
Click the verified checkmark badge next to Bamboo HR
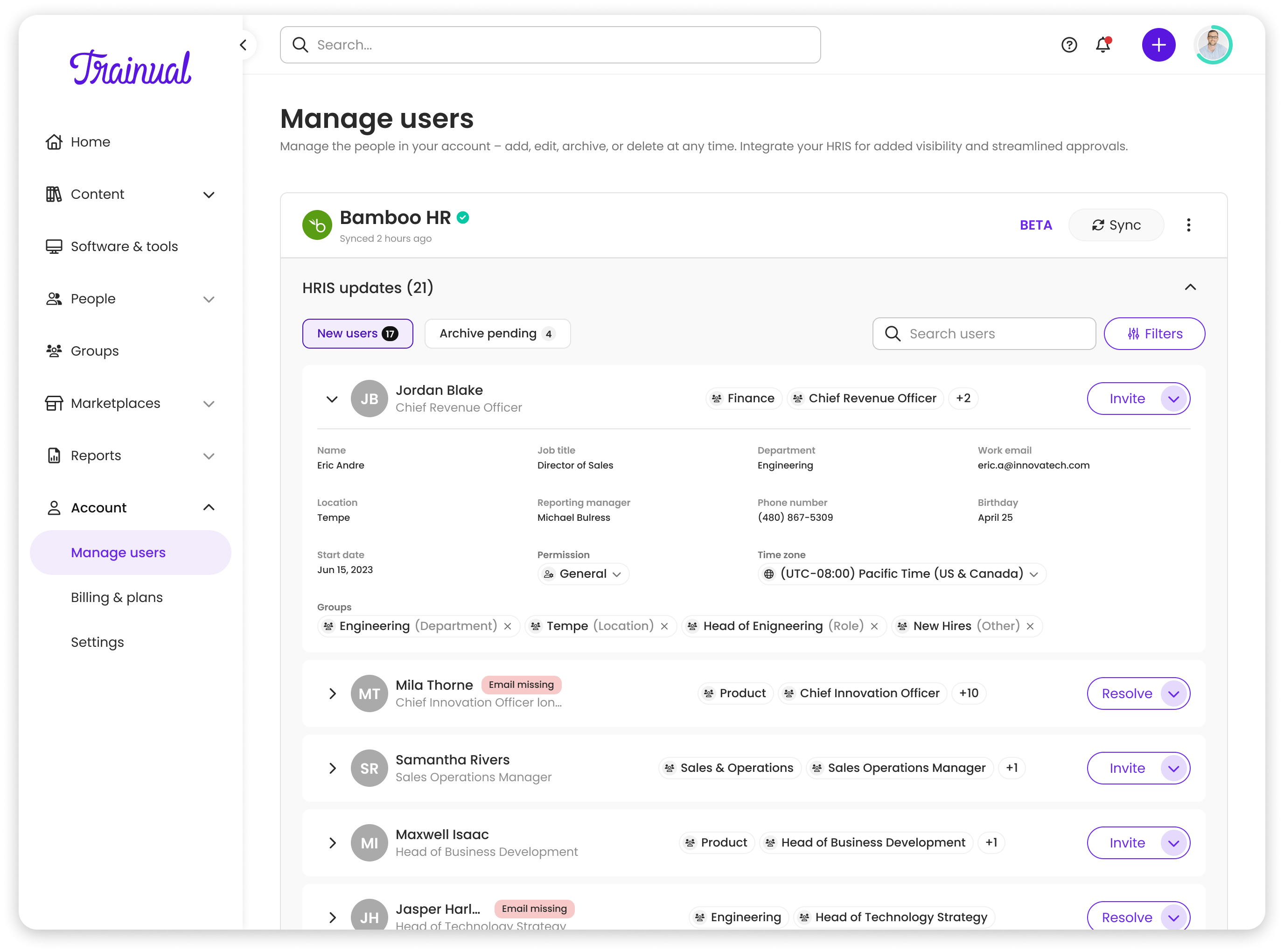(462, 218)
